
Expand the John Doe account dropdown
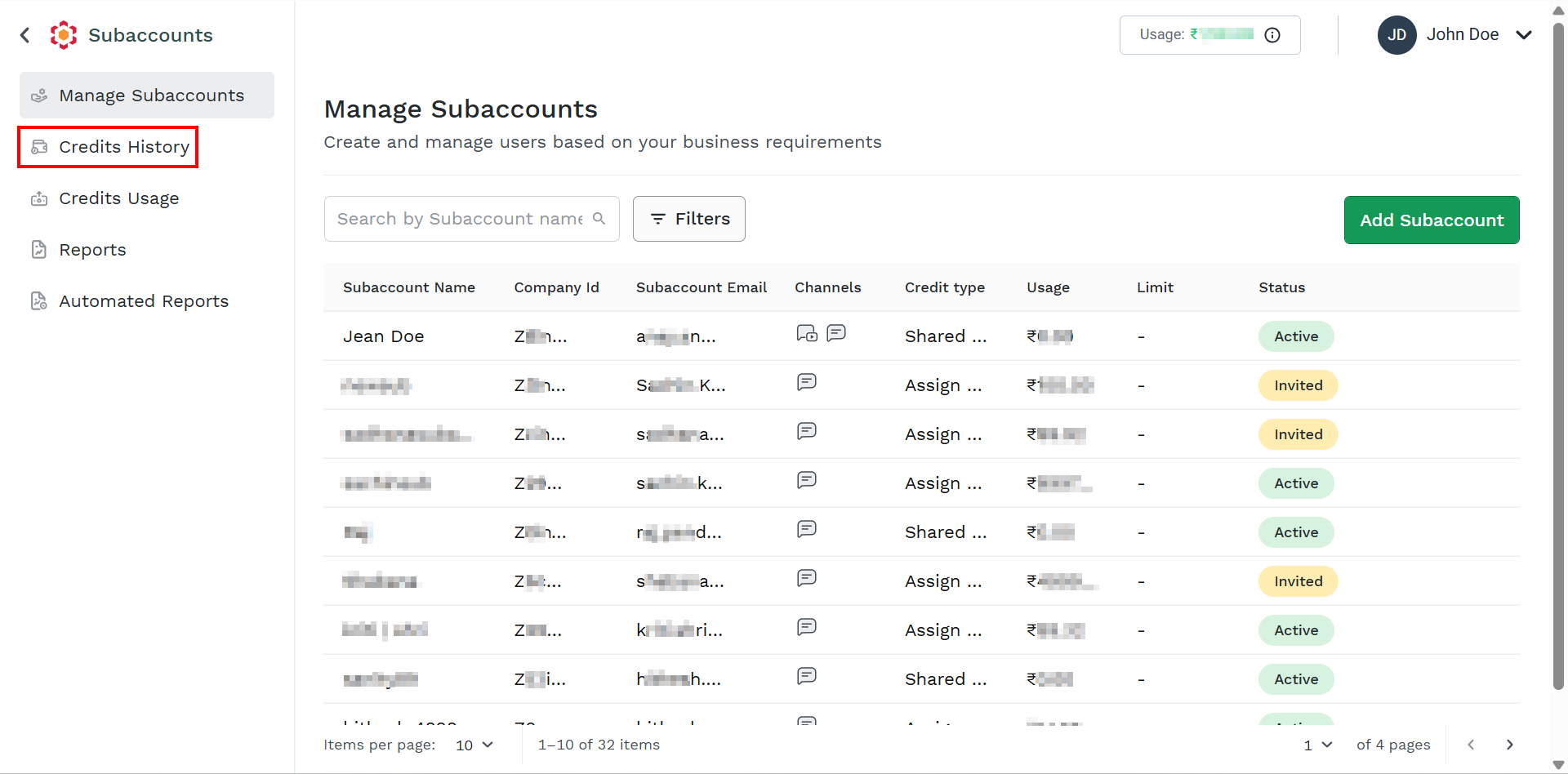(1524, 35)
